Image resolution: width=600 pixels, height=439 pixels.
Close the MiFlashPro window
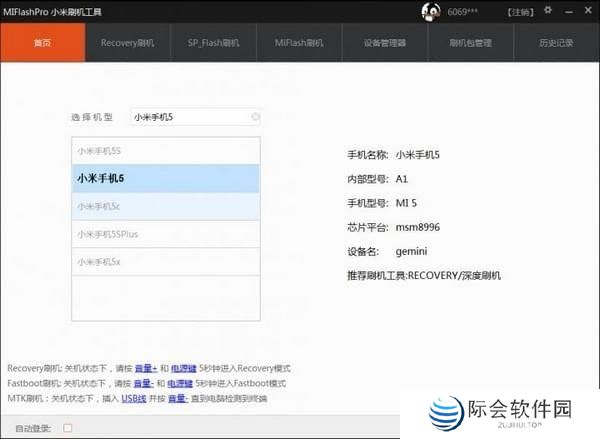588,10
